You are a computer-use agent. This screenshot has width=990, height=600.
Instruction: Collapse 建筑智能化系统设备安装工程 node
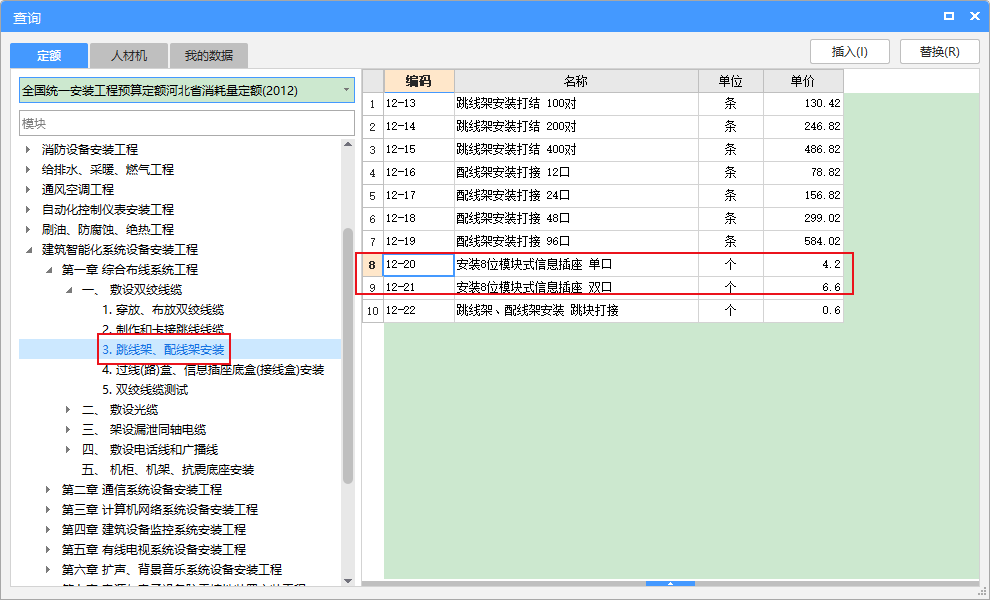pos(28,250)
